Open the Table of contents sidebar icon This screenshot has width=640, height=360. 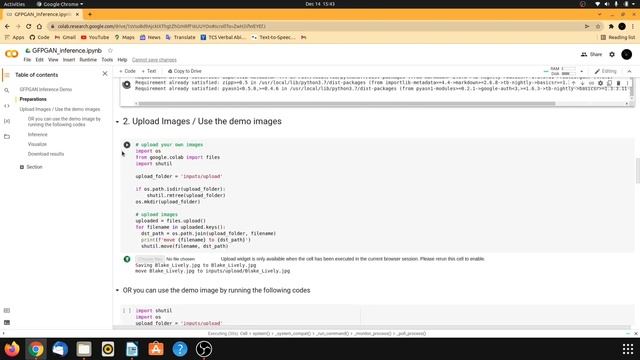pyautogui.click(x=7, y=75)
